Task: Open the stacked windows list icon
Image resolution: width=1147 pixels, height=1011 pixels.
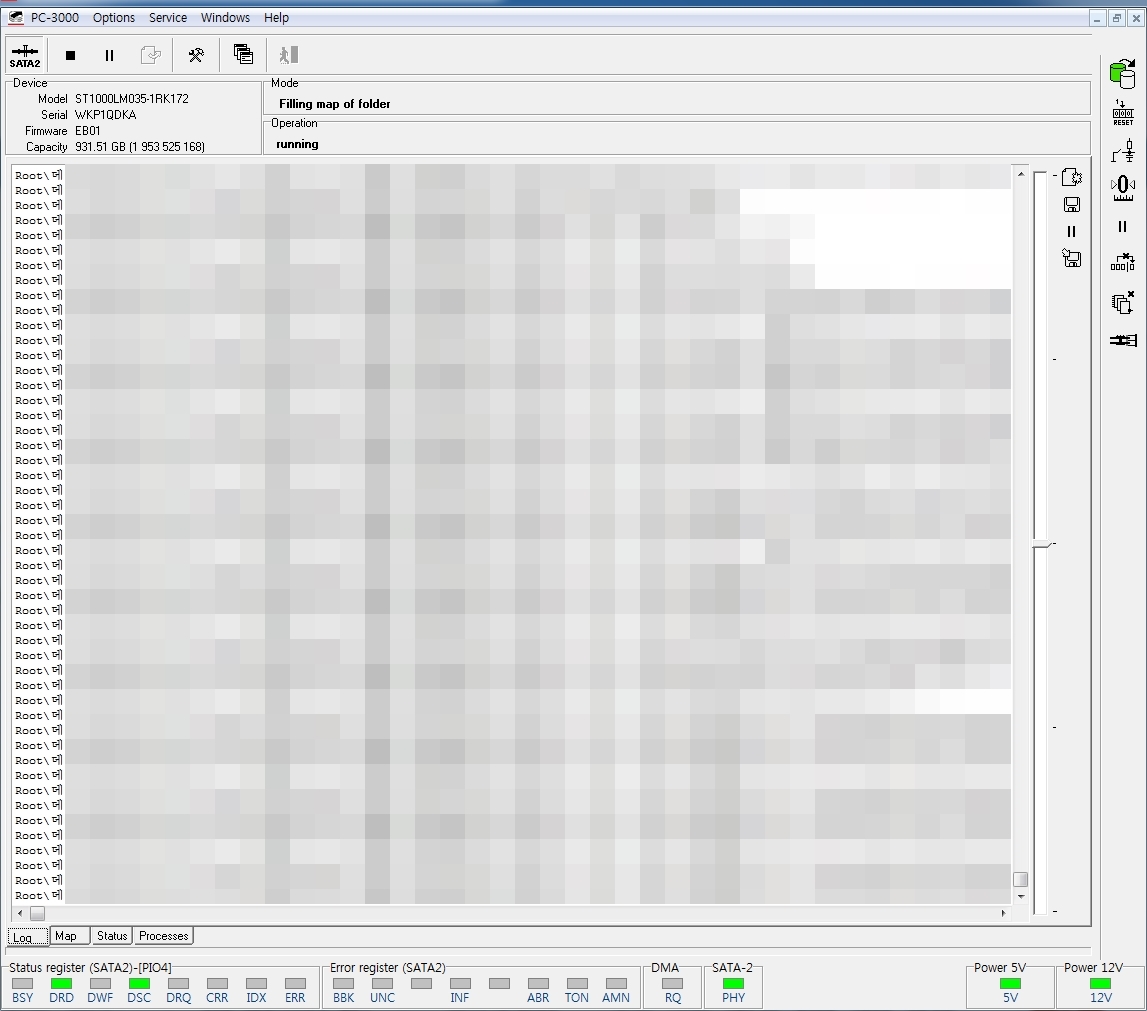Action: [x=243, y=54]
